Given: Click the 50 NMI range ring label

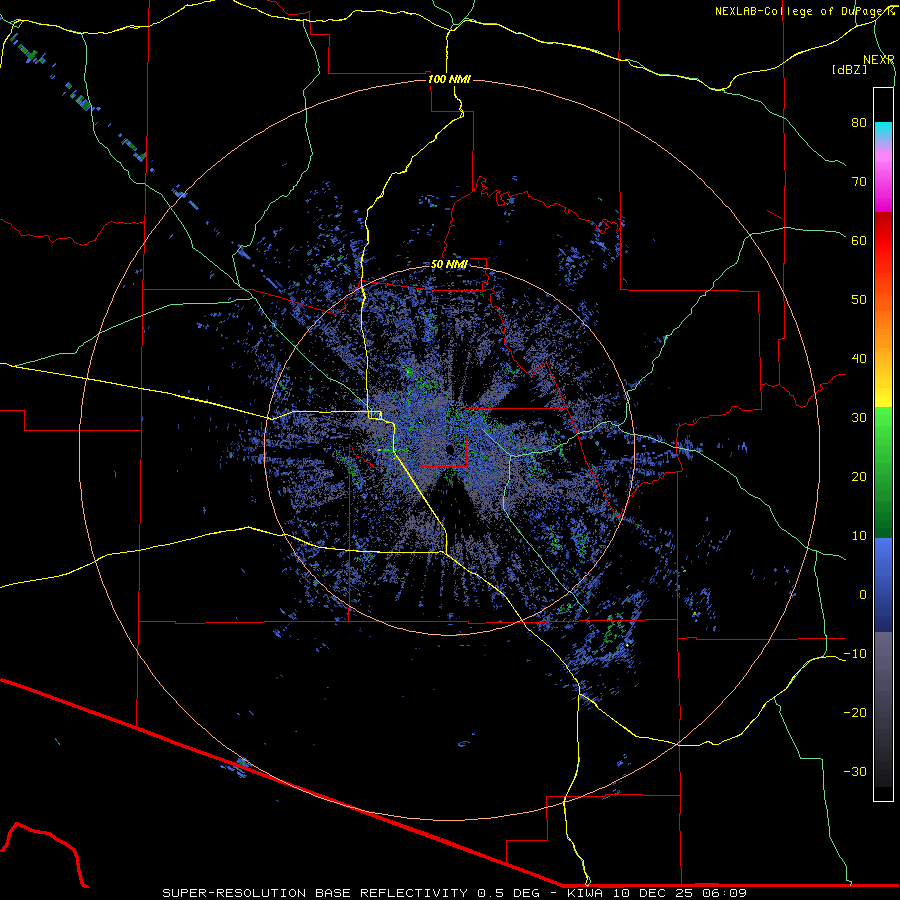Looking at the screenshot, I should tap(449, 265).
